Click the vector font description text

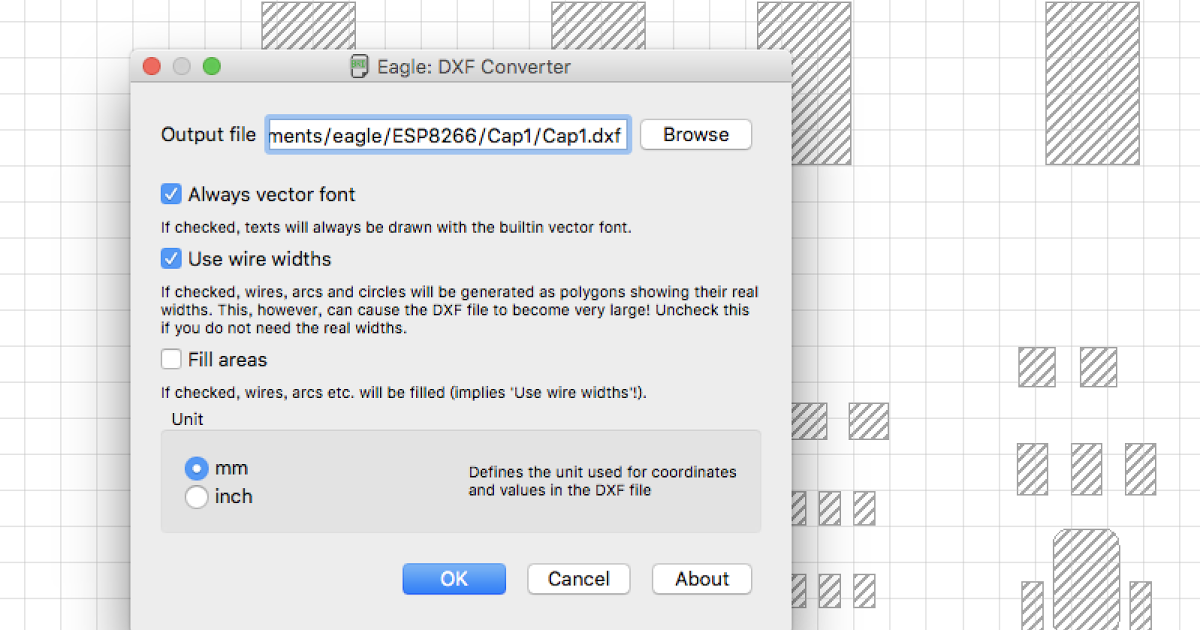[396, 227]
